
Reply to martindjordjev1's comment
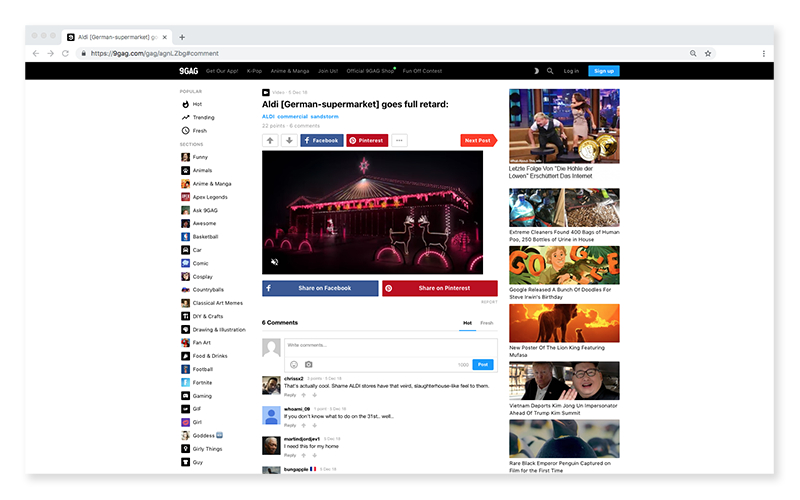coord(290,455)
